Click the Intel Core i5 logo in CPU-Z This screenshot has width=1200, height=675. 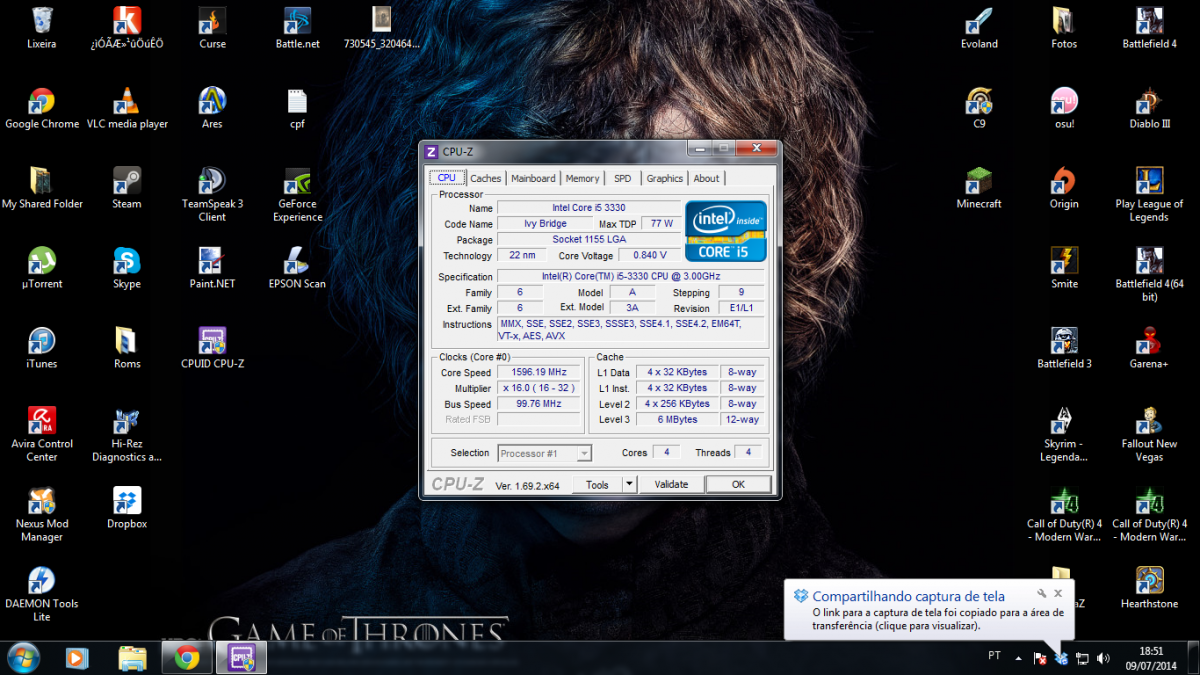[x=726, y=231]
